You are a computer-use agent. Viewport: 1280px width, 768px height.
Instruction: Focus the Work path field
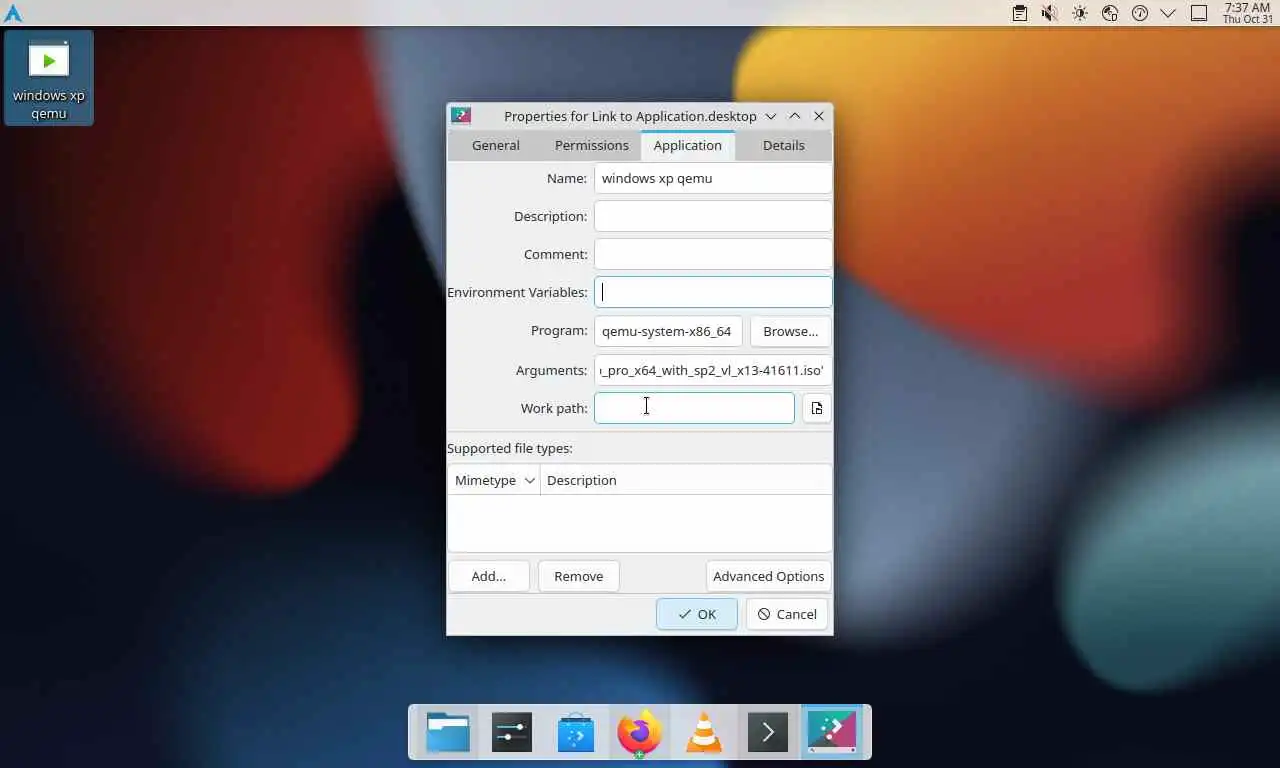(x=694, y=408)
